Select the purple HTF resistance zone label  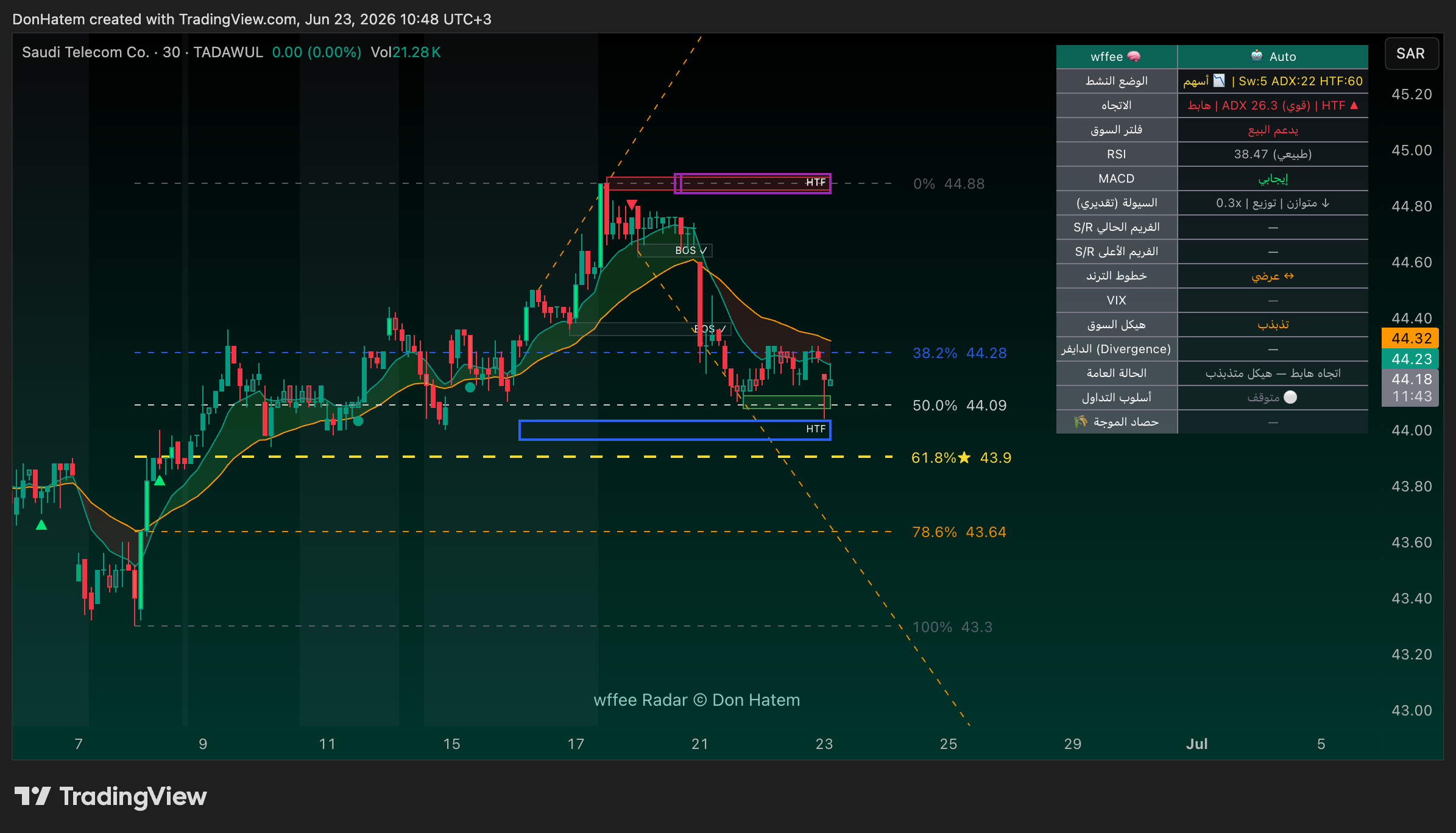pyautogui.click(x=816, y=183)
